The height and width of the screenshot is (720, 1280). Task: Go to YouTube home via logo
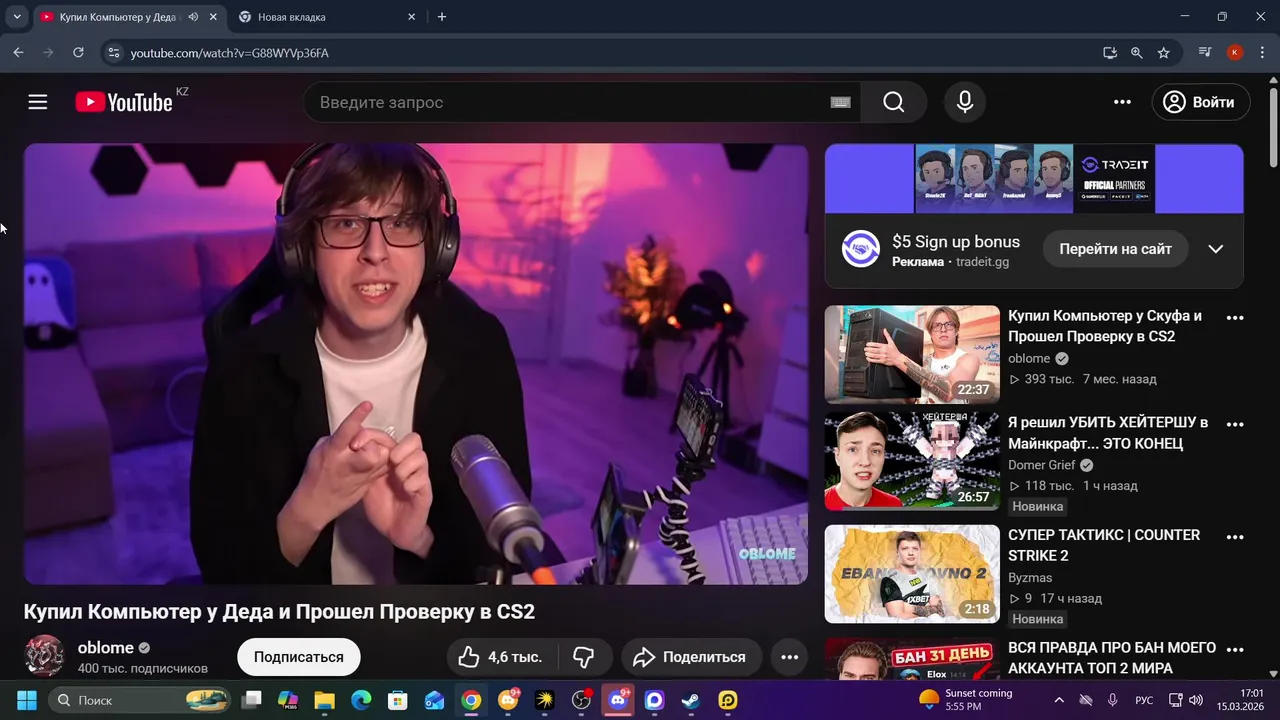[124, 102]
